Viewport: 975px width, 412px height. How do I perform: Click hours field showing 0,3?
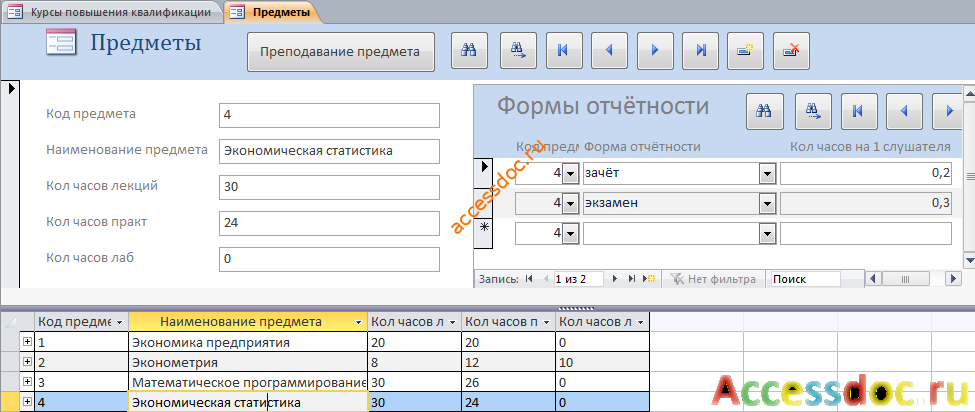(866, 203)
